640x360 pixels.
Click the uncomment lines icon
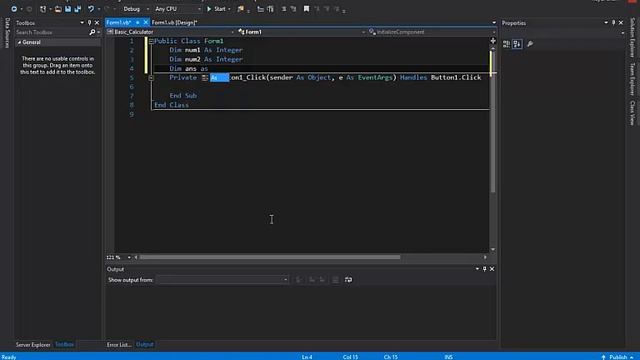tap(293, 9)
